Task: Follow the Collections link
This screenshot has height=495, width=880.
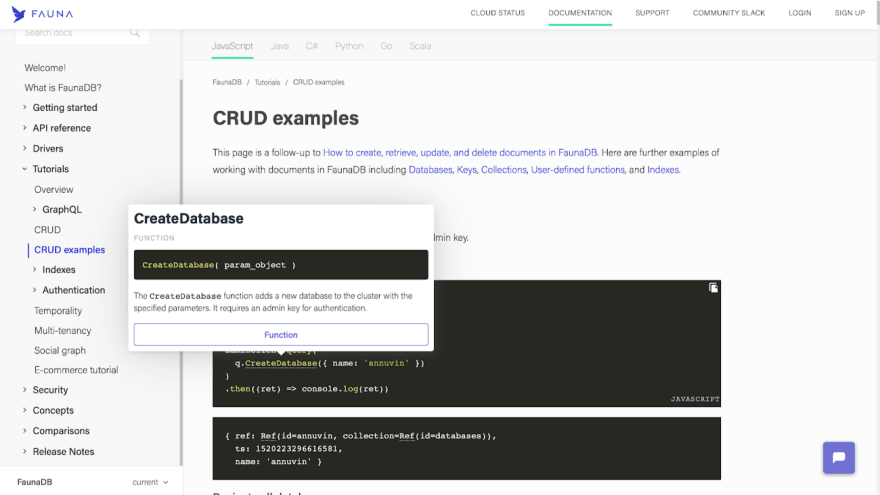Action: click(503, 169)
